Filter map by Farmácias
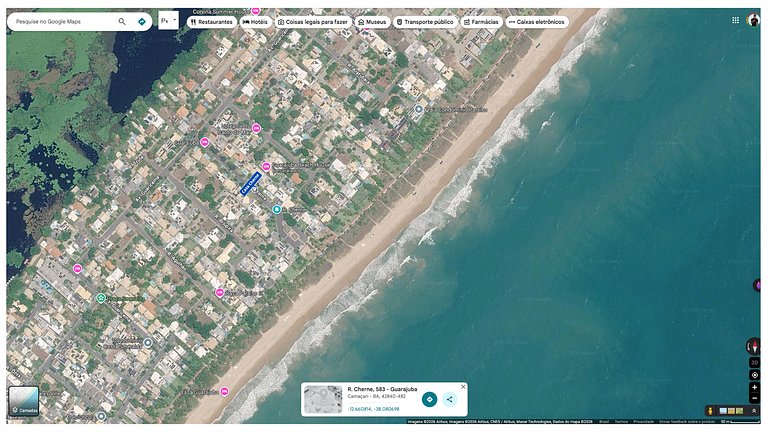Viewport: 768px width, 432px height. point(481,22)
